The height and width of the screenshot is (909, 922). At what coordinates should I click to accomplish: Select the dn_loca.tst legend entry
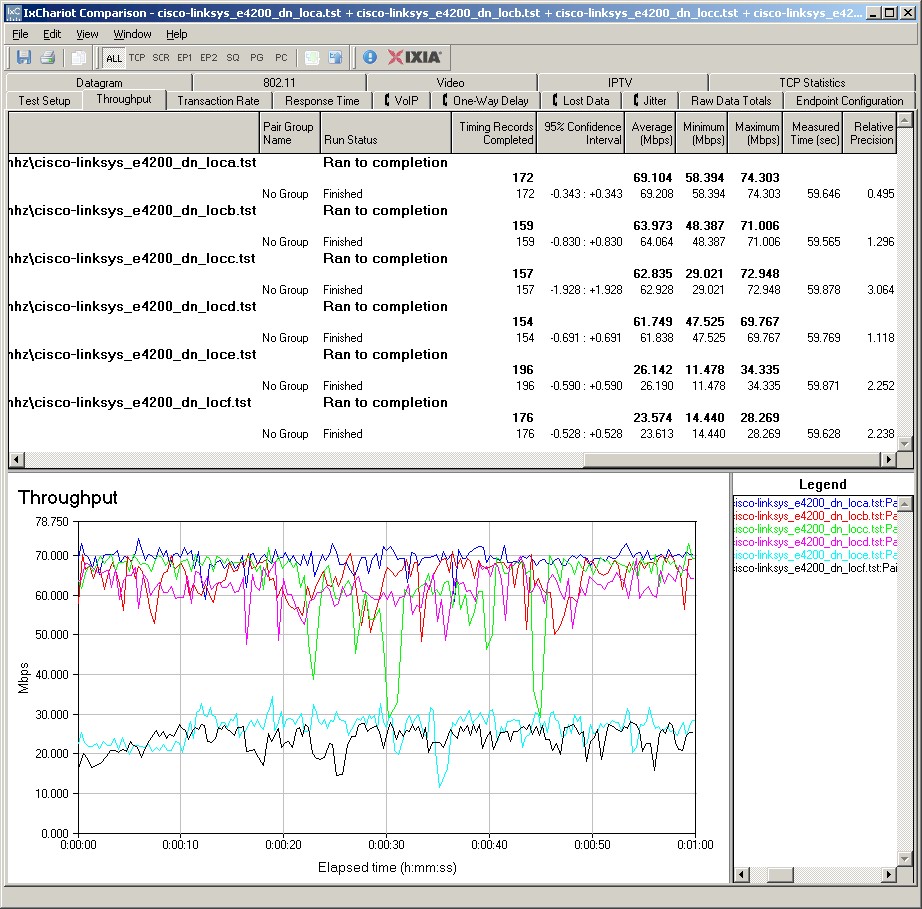click(815, 503)
